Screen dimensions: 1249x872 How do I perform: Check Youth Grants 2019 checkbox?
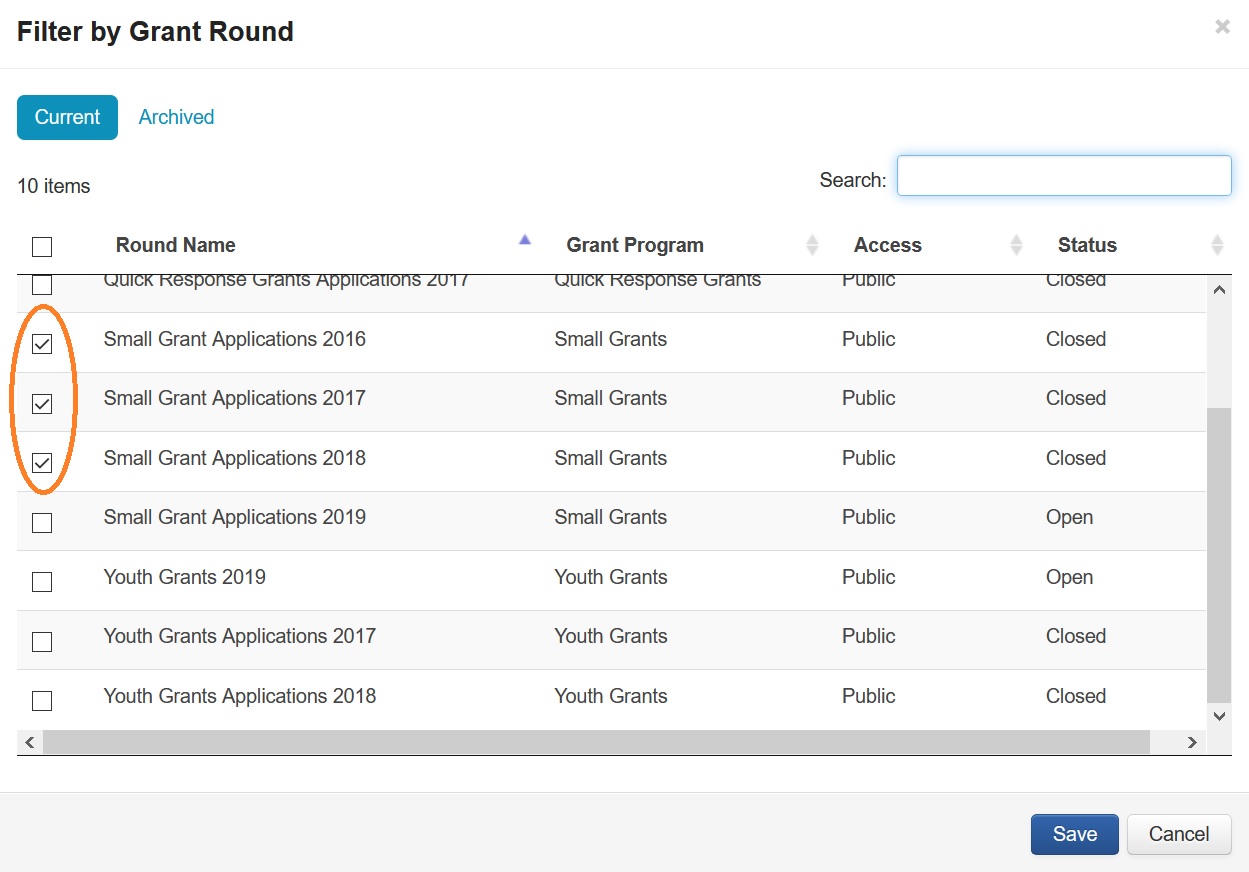(42, 582)
